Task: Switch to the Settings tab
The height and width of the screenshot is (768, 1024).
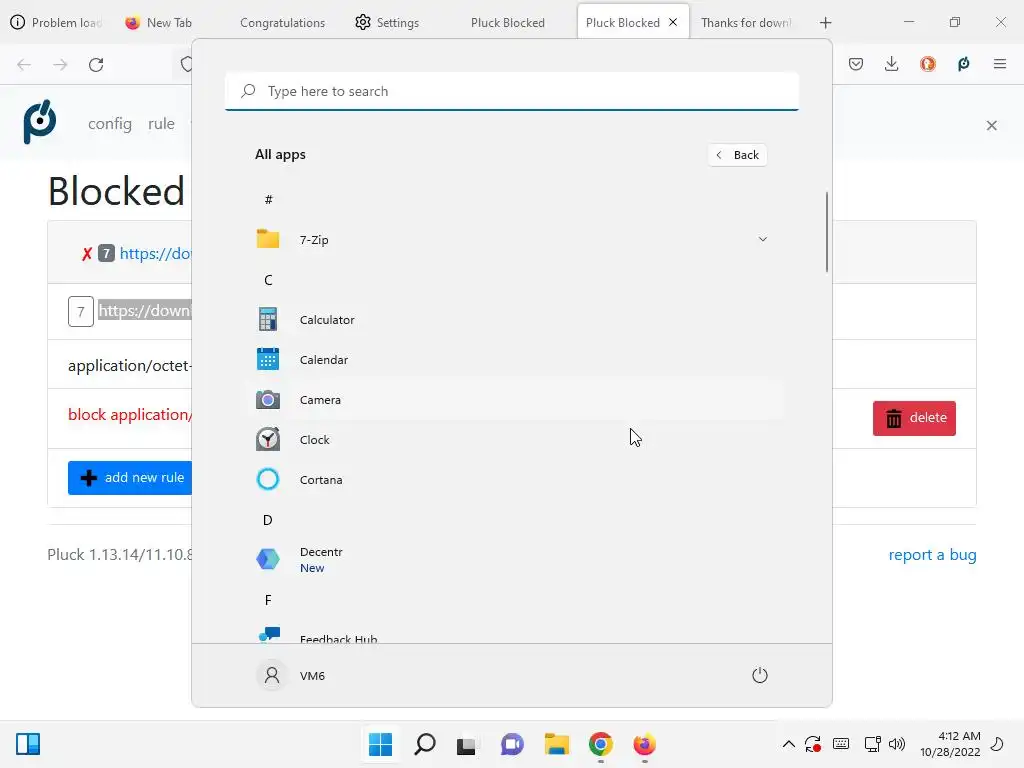Action: point(387,23)
